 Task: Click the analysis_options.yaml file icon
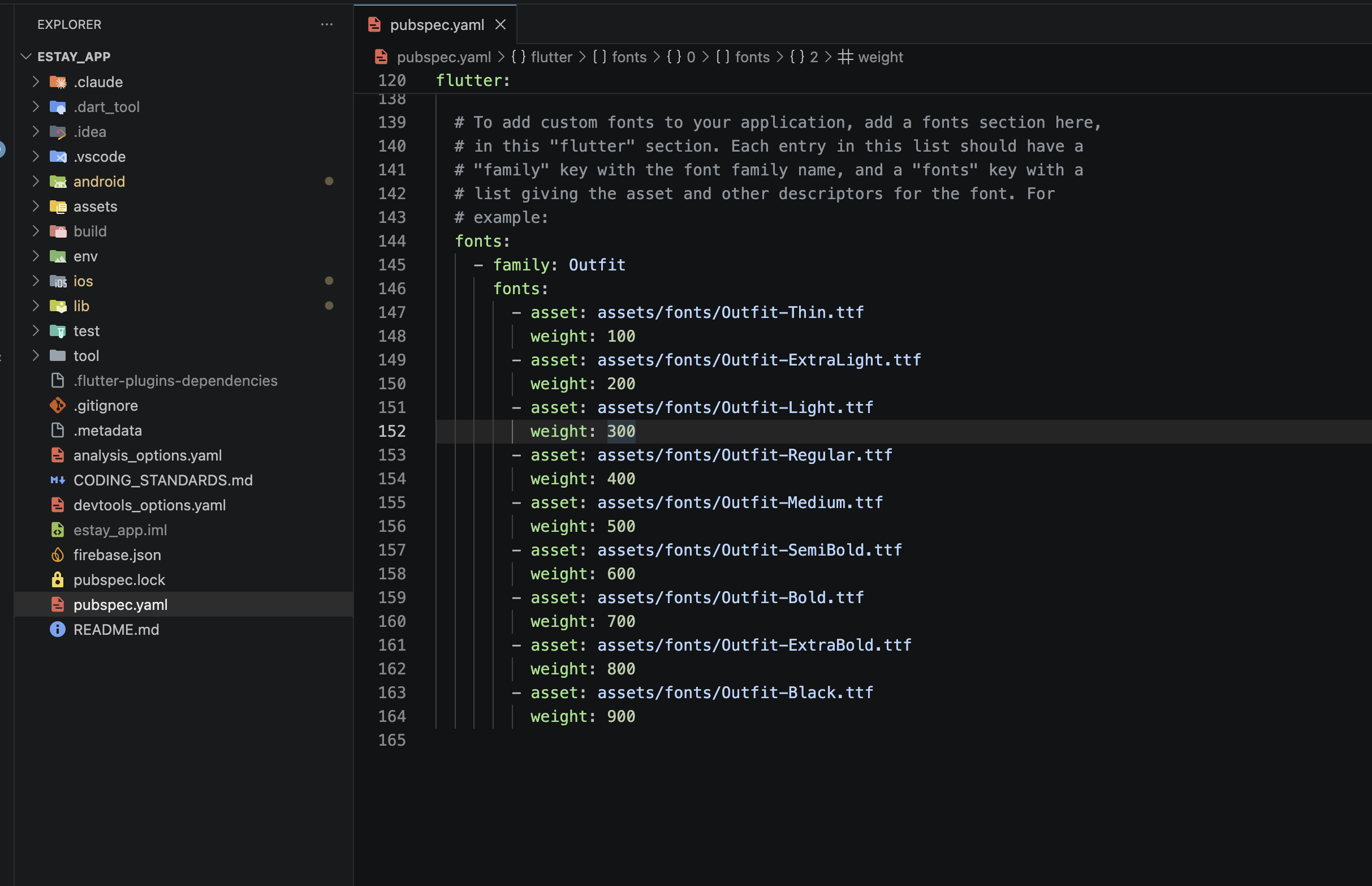[58, 455]
